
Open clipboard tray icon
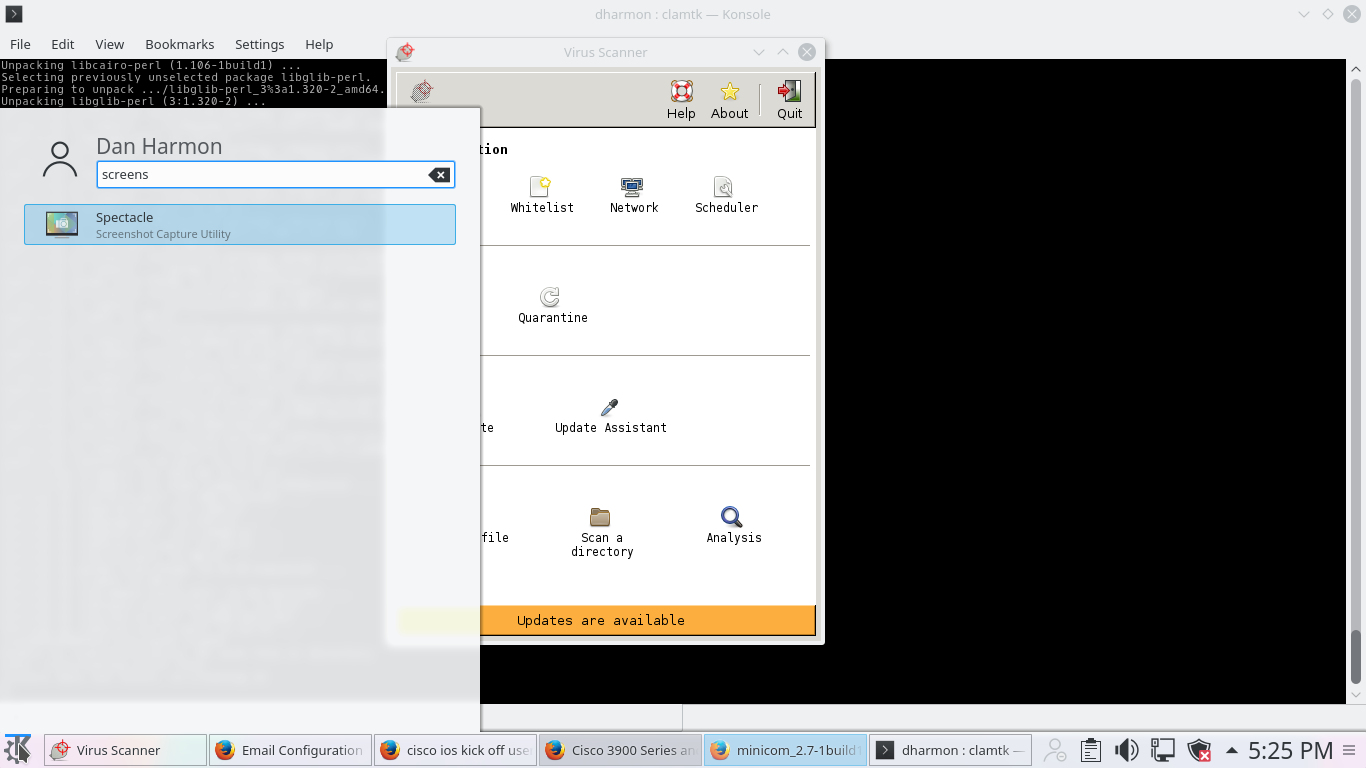[x=1091, y=750]
